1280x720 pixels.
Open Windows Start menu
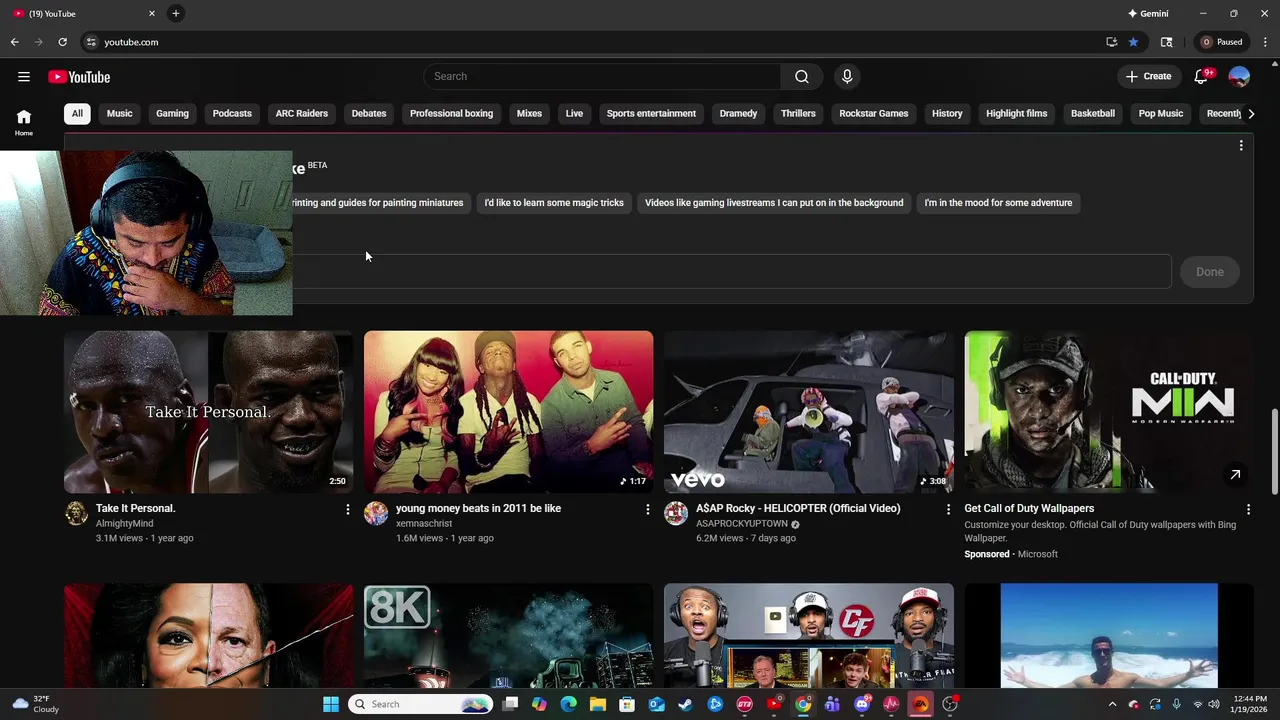(330, 704)
